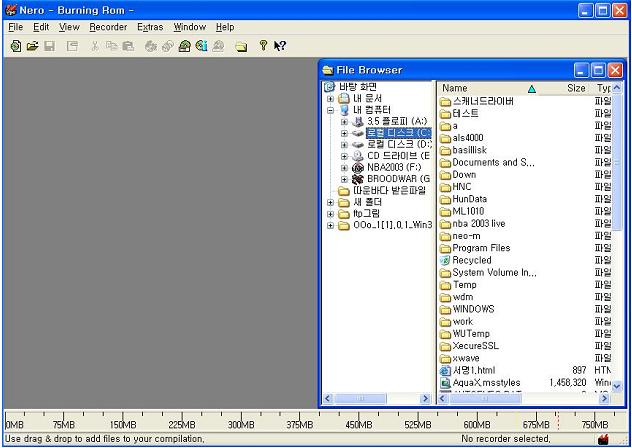Click the AquaX.msstyles file icon
632x448 pixels.
pyautogui.click(x=445, y=383)
